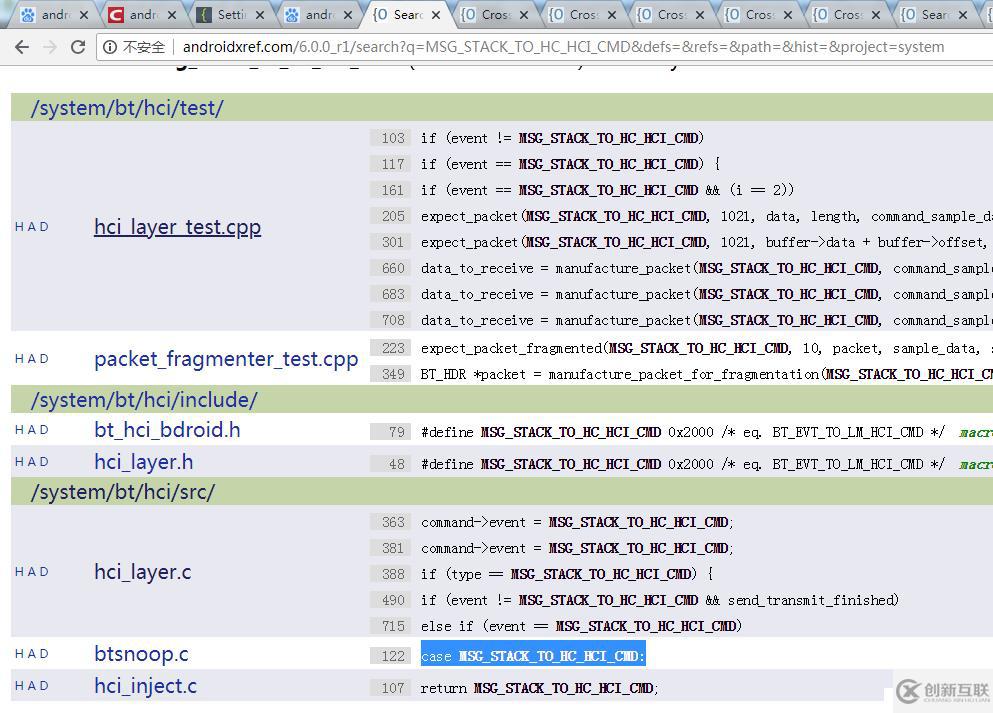Click Annotate A link for packet_fragmenter_test.cpp
The image size is (993, 713).
pyautogui.click(x=32, y=359)
